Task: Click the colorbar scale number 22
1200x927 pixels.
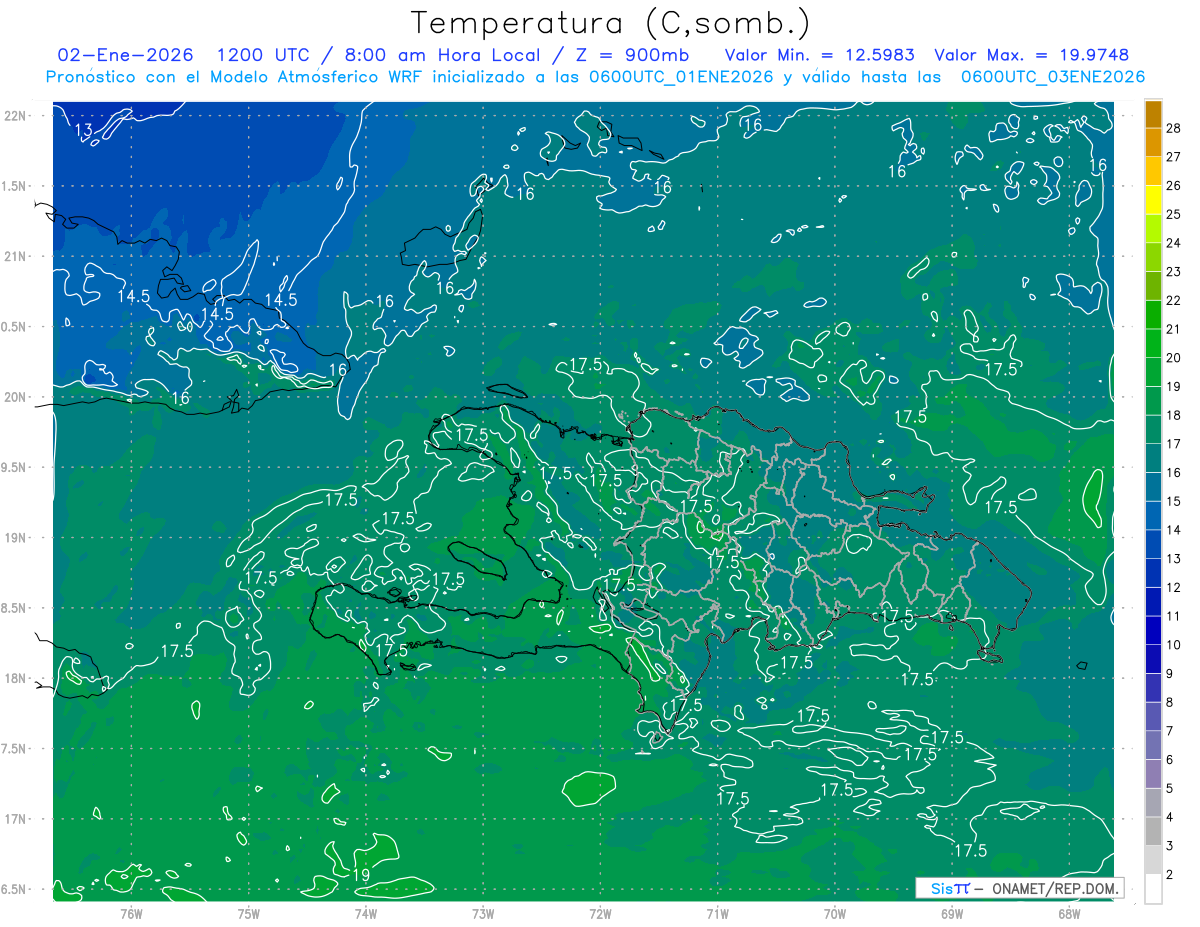Action: [x=1174, y=300]
